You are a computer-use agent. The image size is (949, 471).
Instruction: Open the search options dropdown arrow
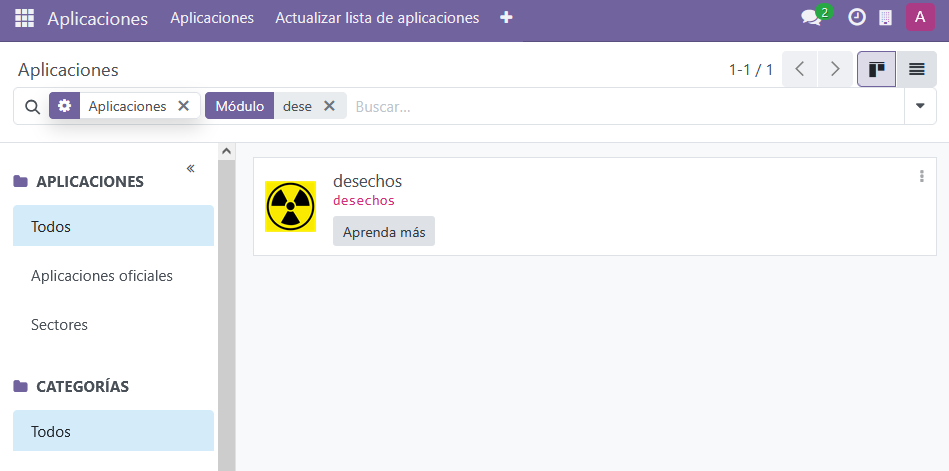pyautogui.click(x=920, y=106)
